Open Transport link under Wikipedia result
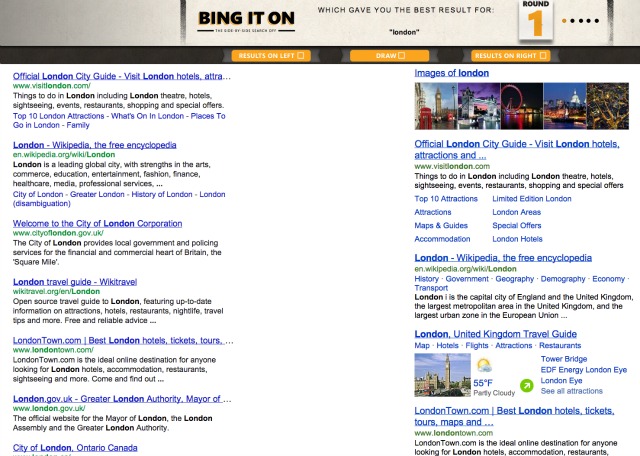 pos(431,288)
